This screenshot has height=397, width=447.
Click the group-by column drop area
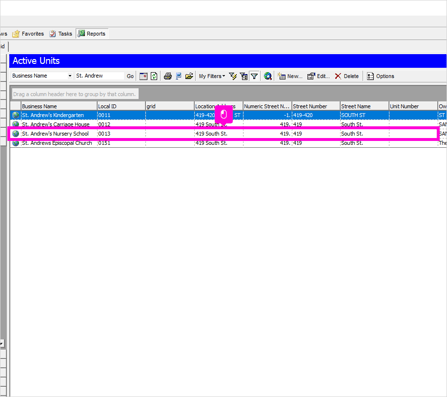(75, 94)
